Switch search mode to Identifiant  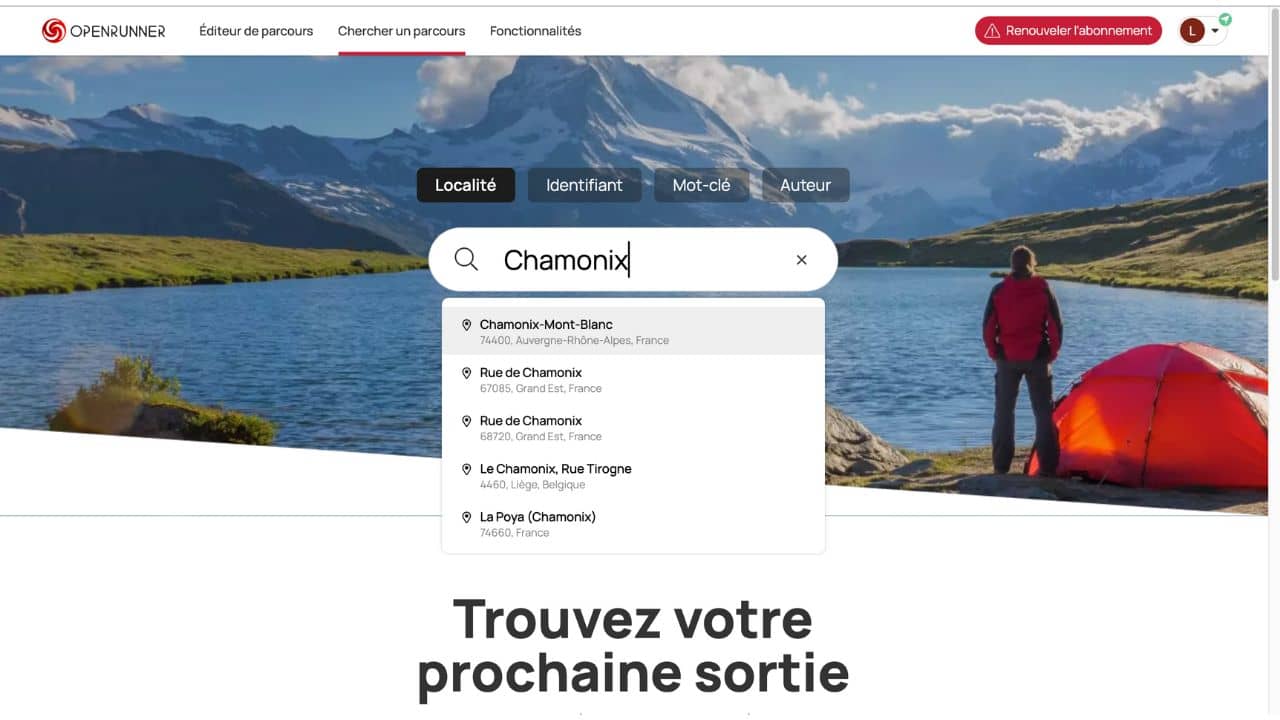(x=584, y=185)
